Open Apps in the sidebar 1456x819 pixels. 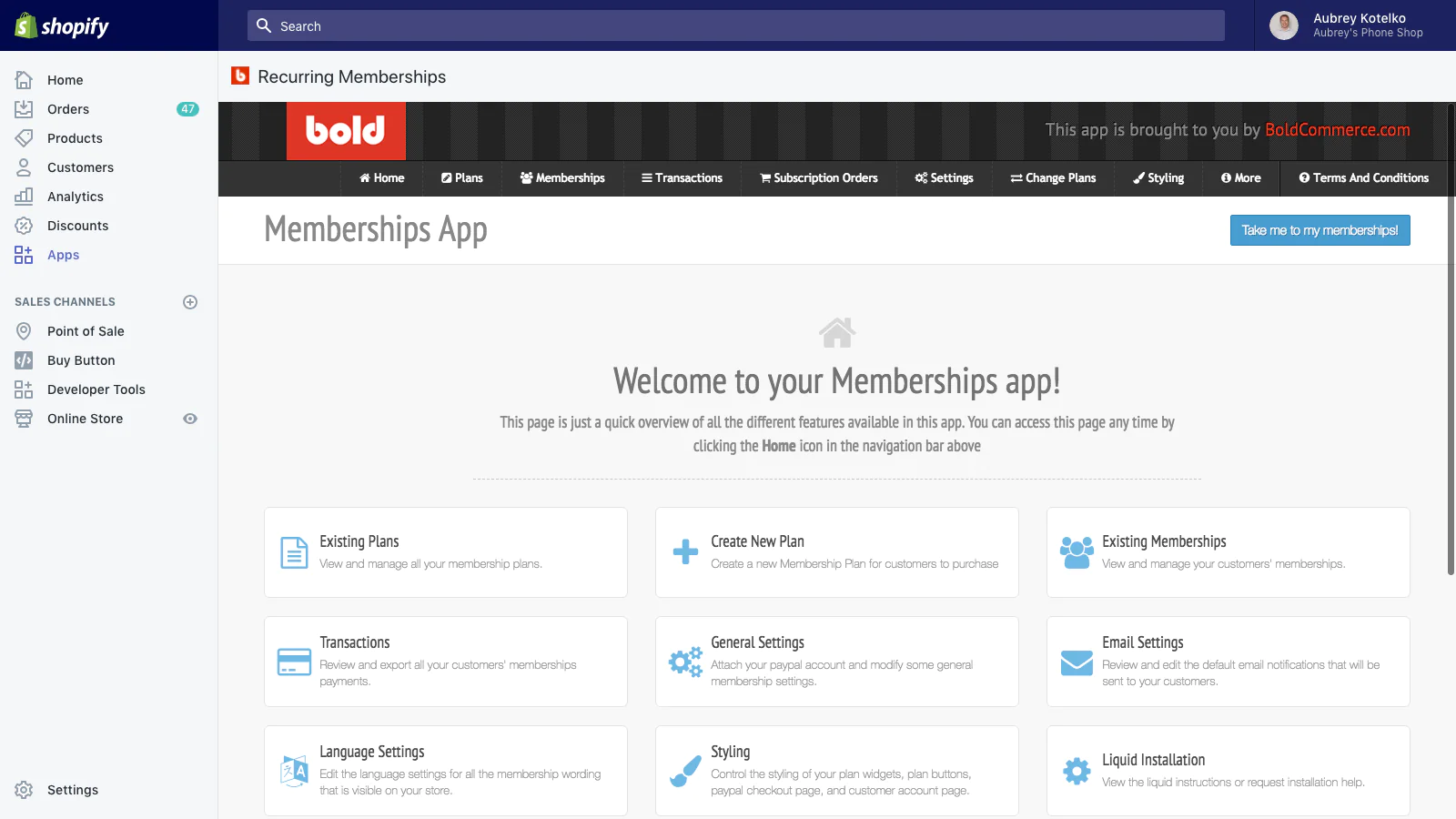pos(63,255)
